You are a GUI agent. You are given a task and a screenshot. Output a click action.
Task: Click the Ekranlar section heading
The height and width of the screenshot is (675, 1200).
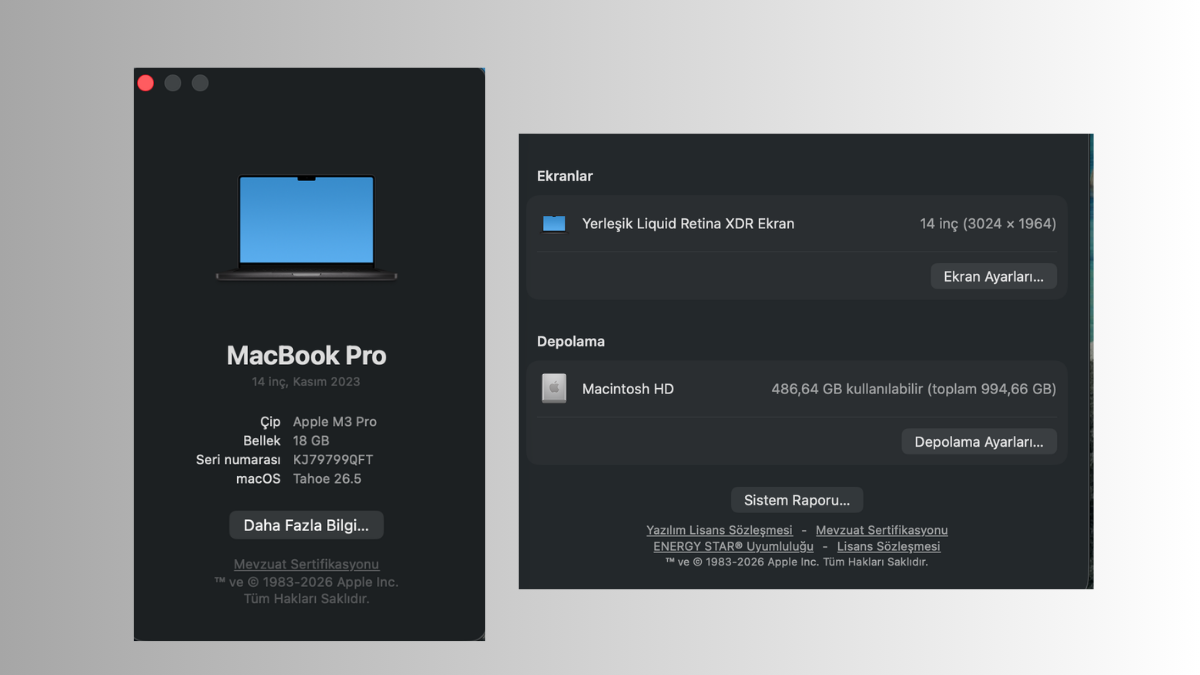pos(565,176)
